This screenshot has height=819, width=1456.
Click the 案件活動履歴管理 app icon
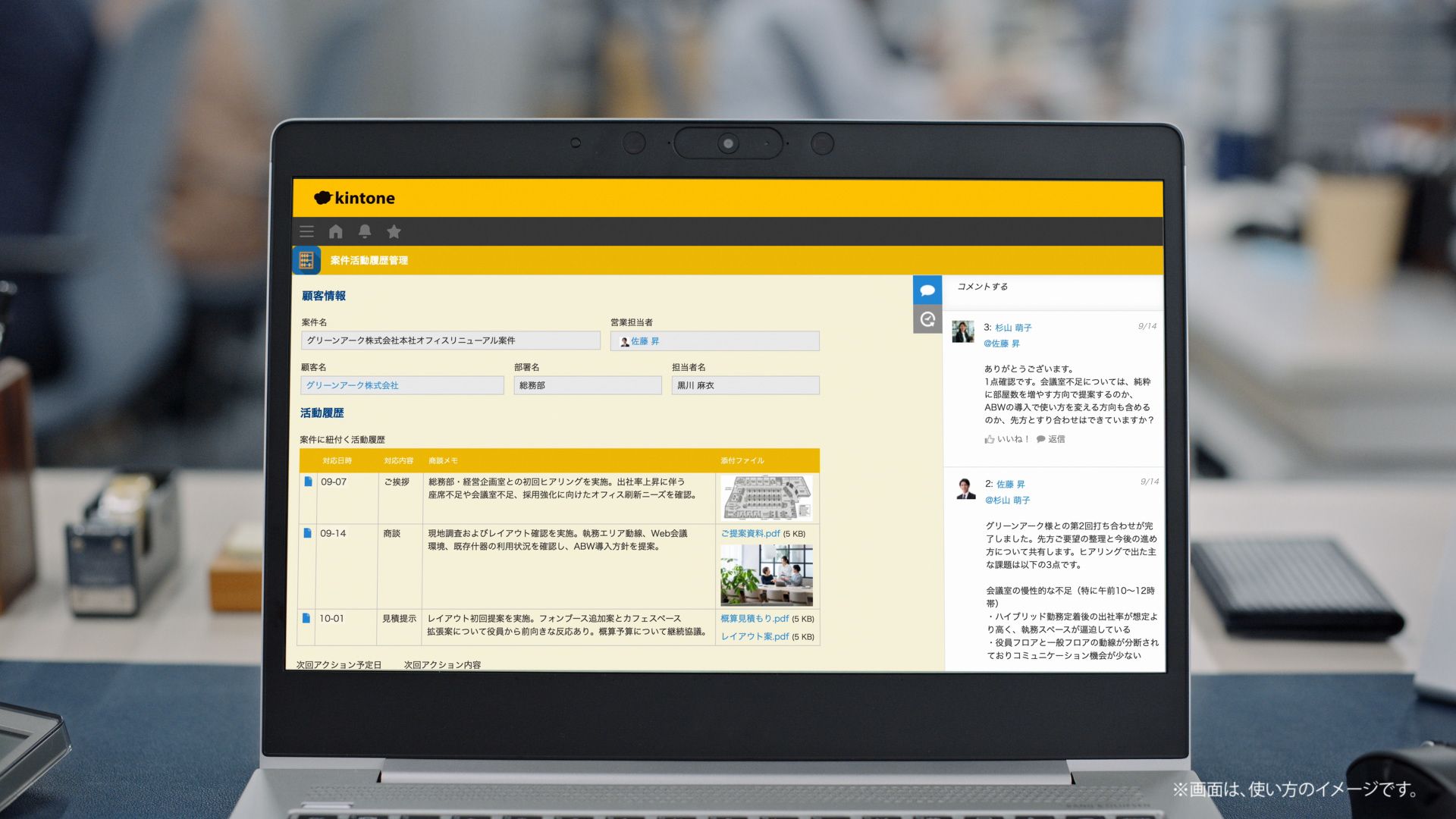click(306, 260)
